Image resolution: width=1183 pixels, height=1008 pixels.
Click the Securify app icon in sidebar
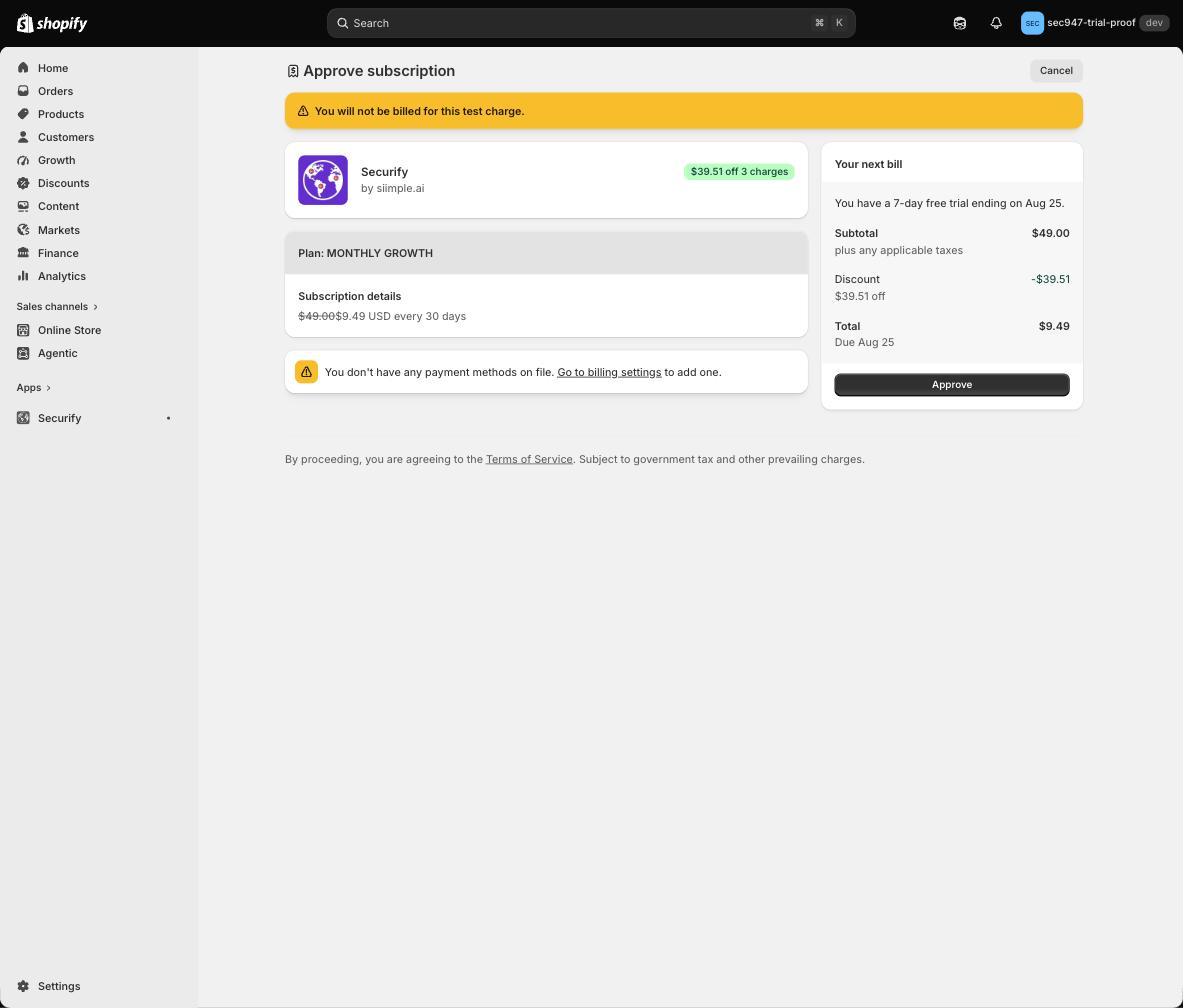coord(23,418)
